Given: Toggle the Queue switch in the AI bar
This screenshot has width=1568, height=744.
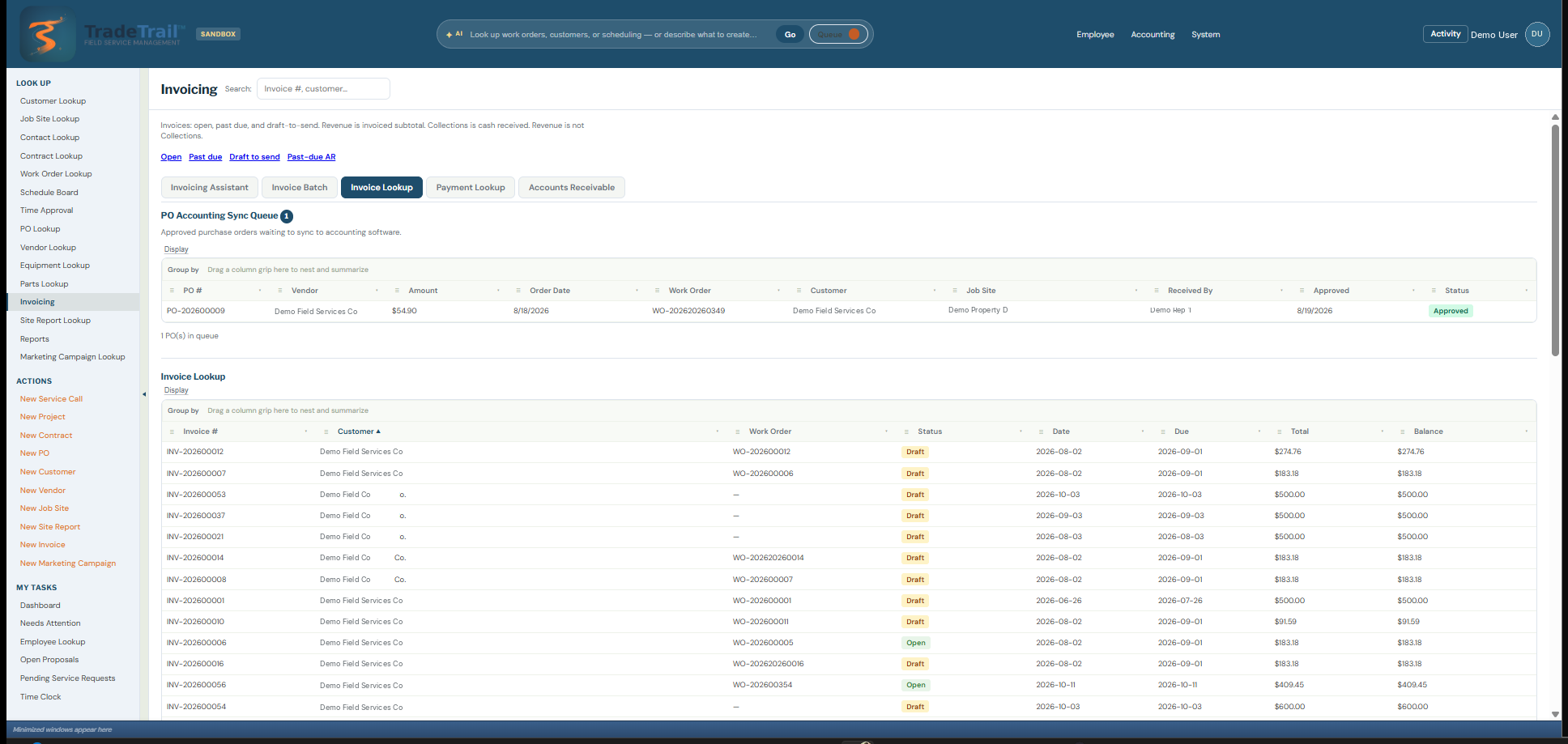Looking at the screenshot, I should 838,34.
